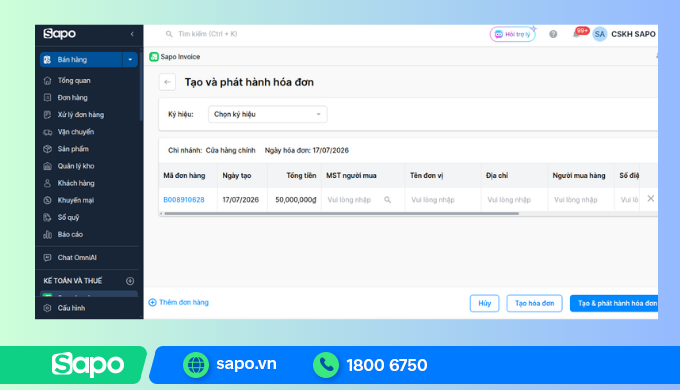Focus the Tìm kiếm search field

click(x=208, y=34)
